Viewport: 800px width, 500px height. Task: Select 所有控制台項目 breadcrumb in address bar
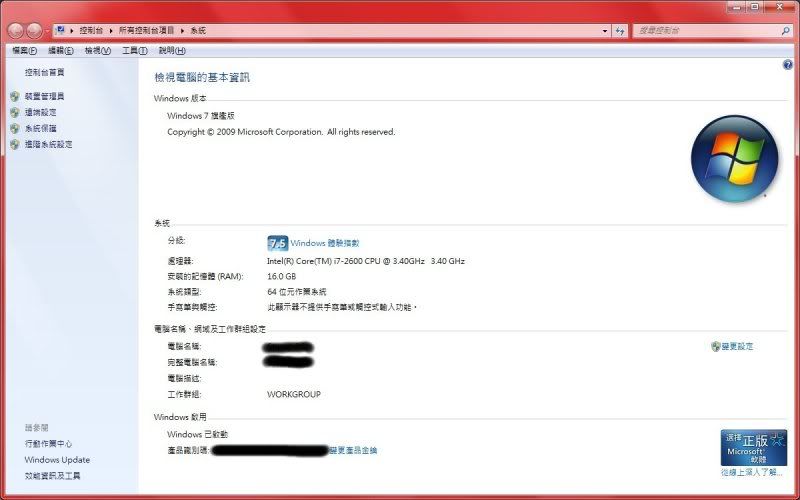pyautogui.click(x=146, y=31)
